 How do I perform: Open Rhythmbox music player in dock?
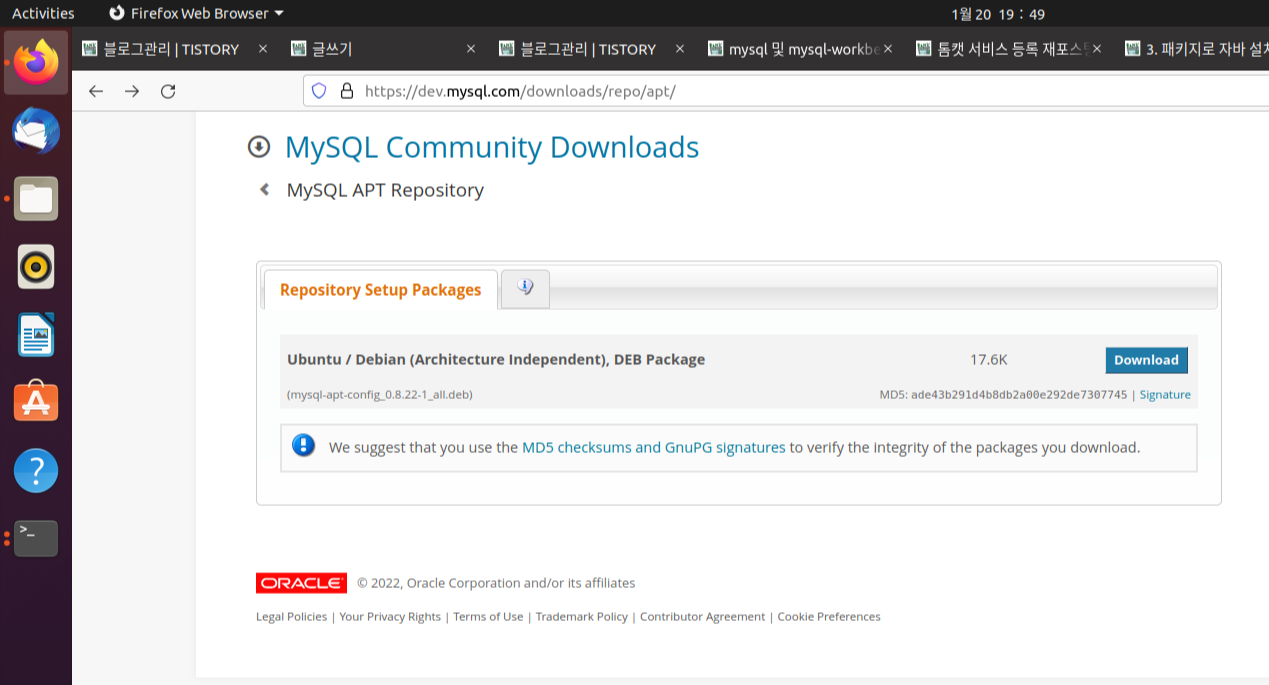pos(36,267)
